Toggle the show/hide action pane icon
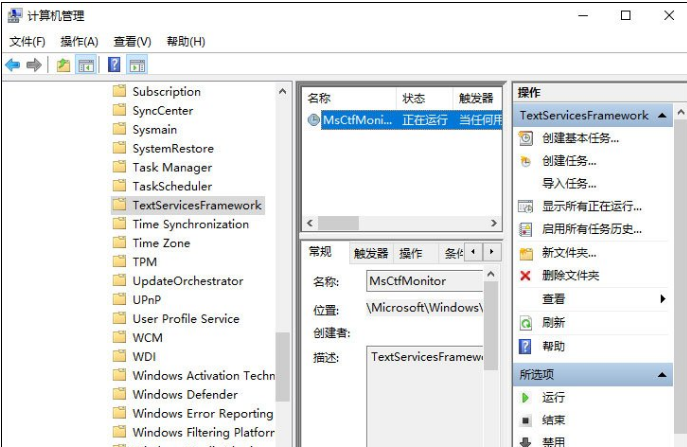 tap(137, 65)
